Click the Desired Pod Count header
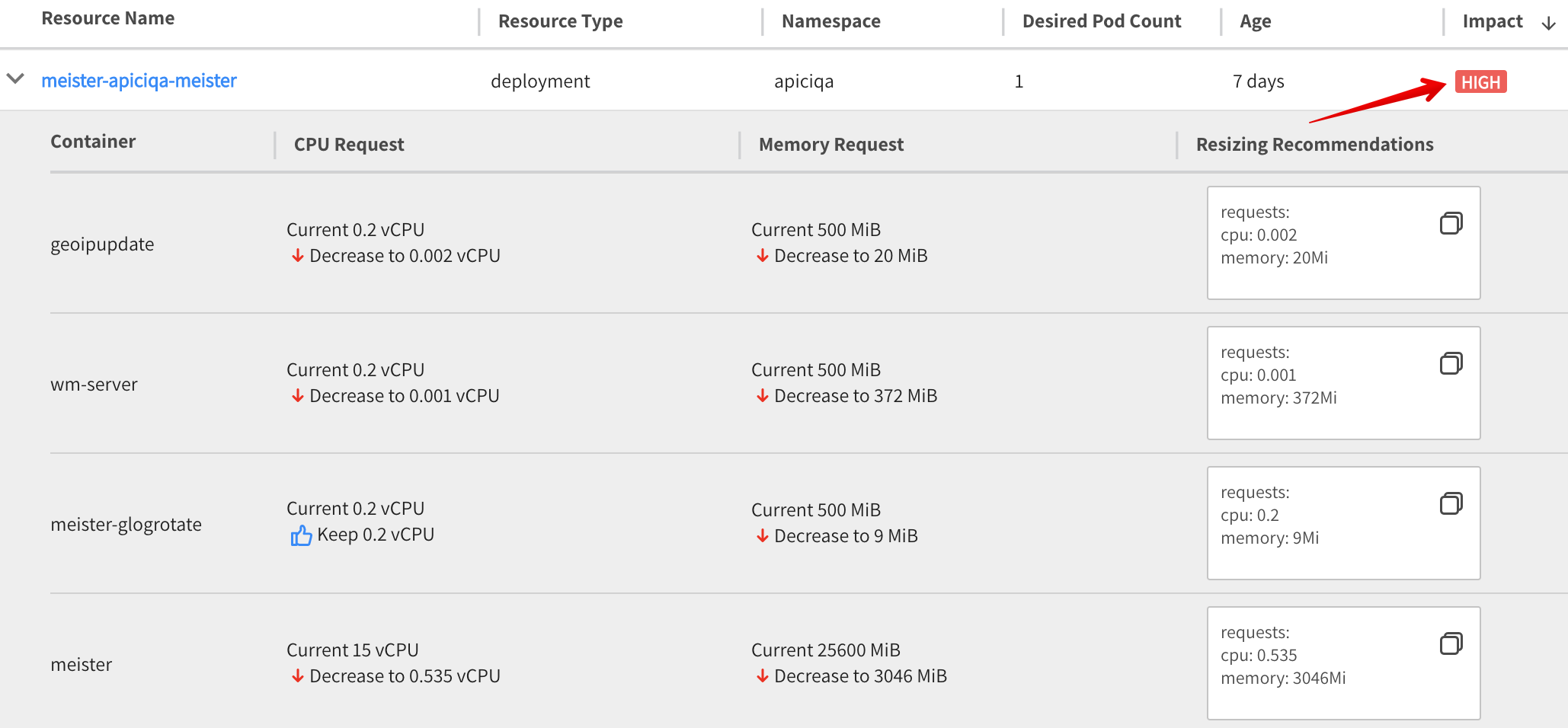1568x728 pixels. click(1101, 21)
